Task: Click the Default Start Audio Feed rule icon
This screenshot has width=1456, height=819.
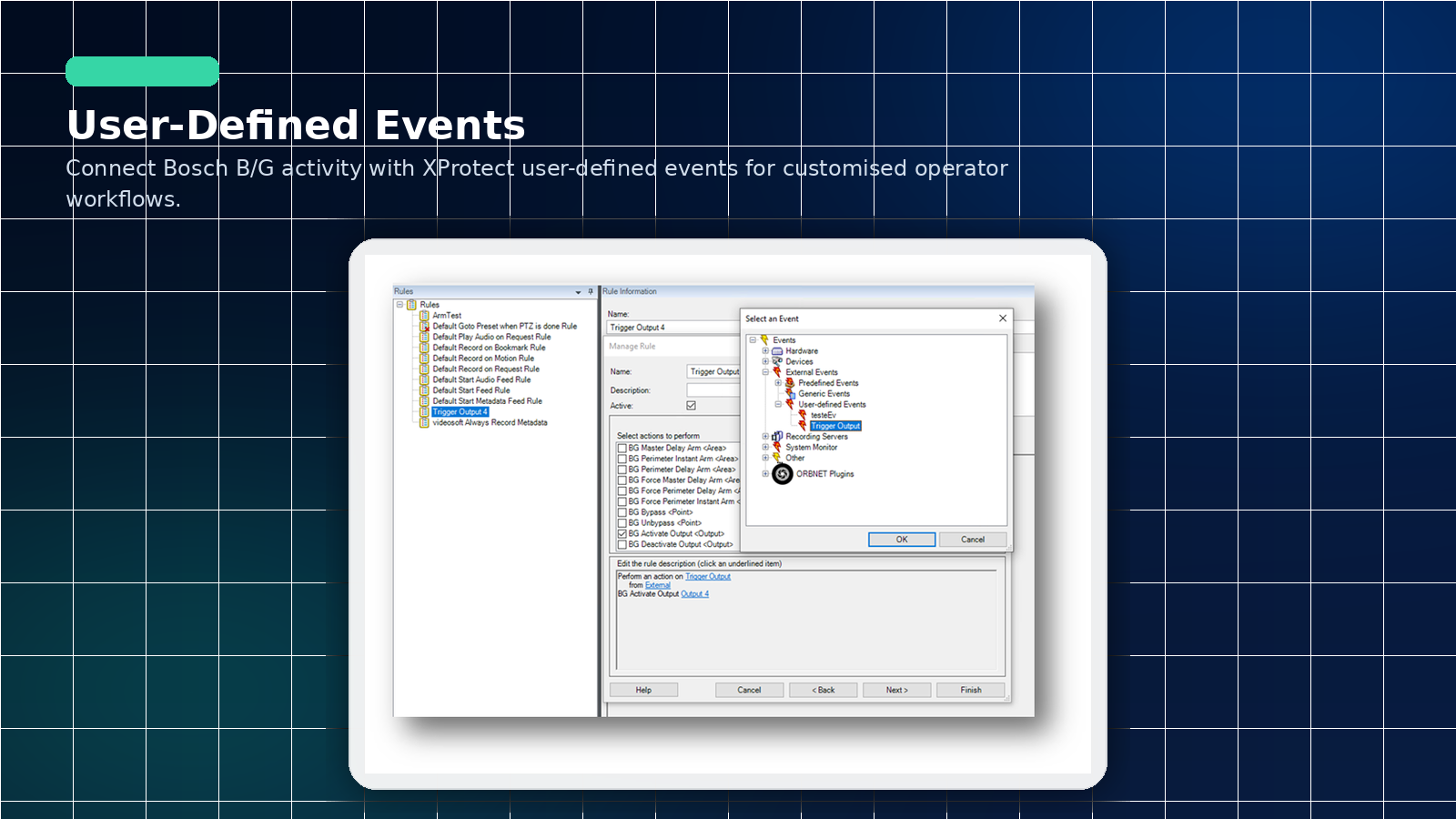Action: [x=424, y=379]
